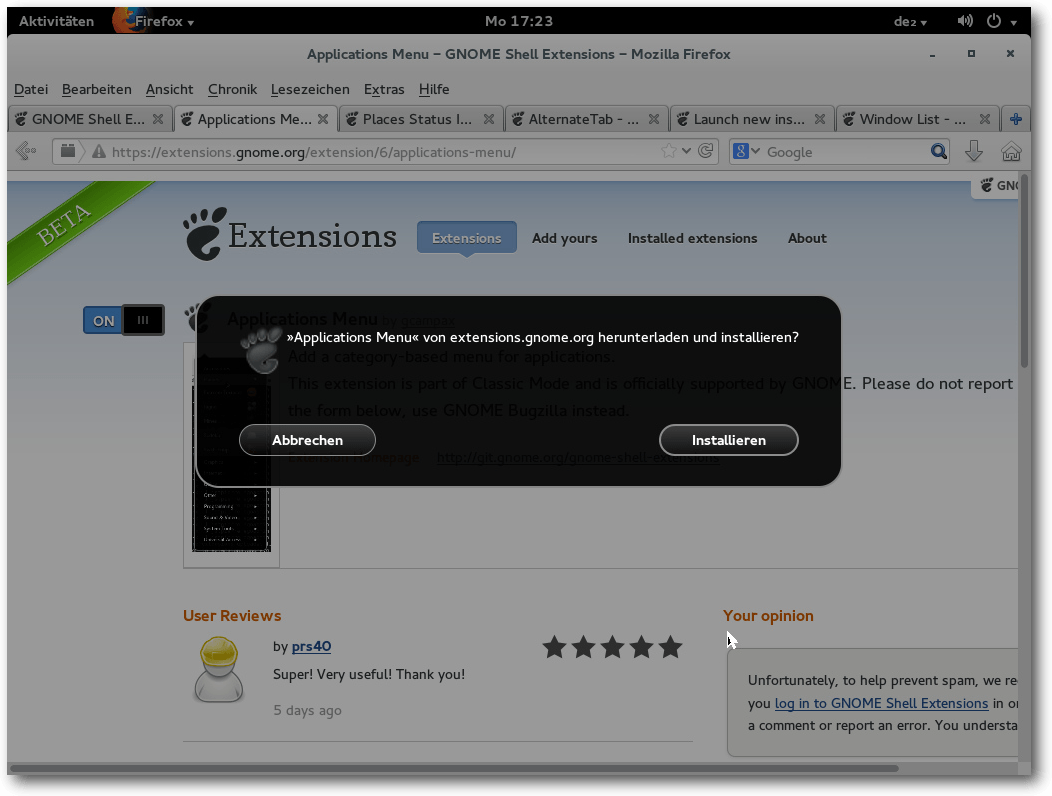Bookmark this page with star icon
Viewport: 1052px width, 796px height.
pyautogui.click(x=669, y=151)
